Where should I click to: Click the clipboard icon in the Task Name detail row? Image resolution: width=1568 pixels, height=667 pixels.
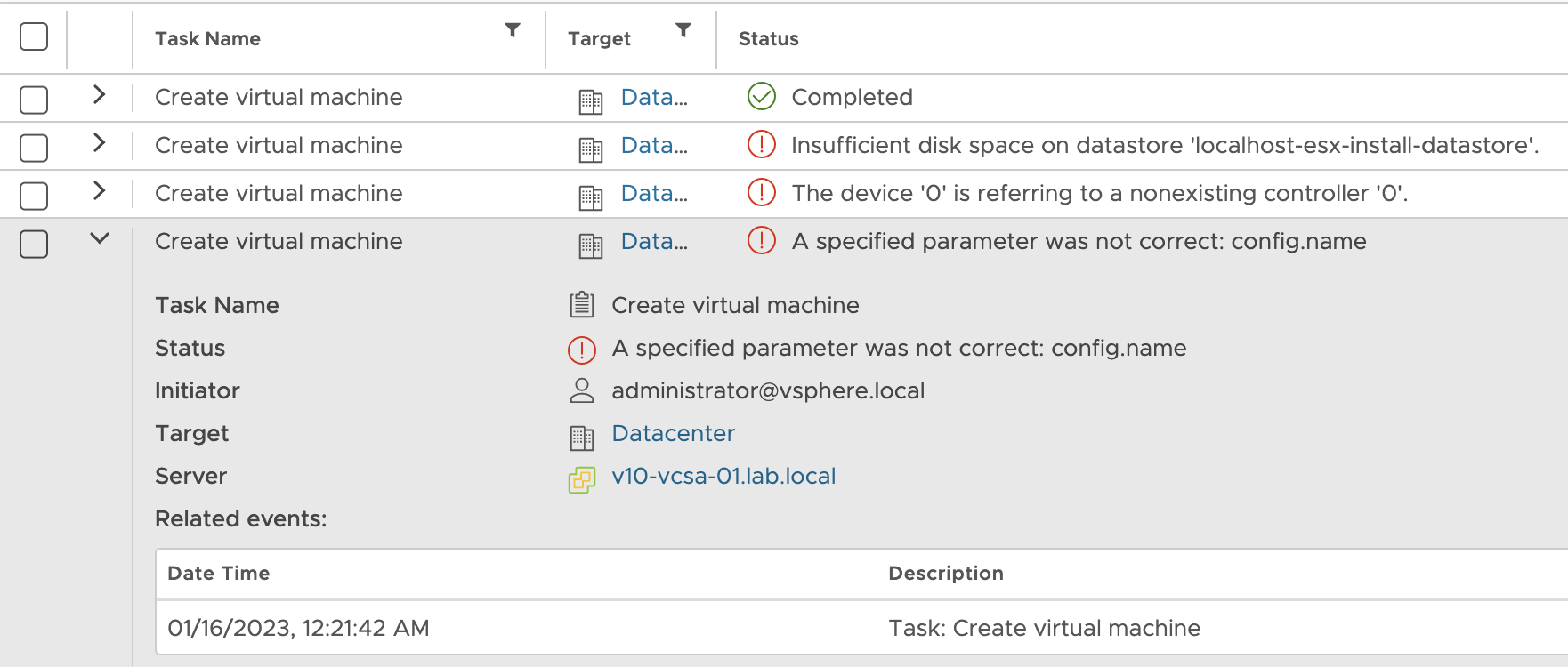point(582,305)
